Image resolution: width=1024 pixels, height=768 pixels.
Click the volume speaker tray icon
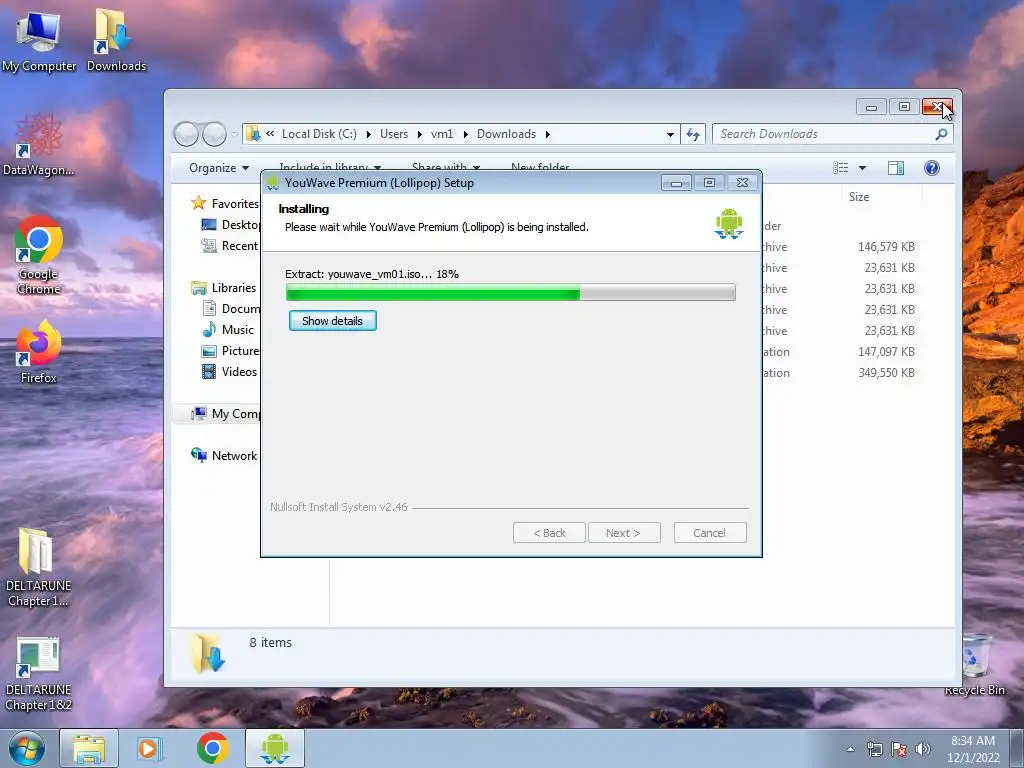coord(922,749)
